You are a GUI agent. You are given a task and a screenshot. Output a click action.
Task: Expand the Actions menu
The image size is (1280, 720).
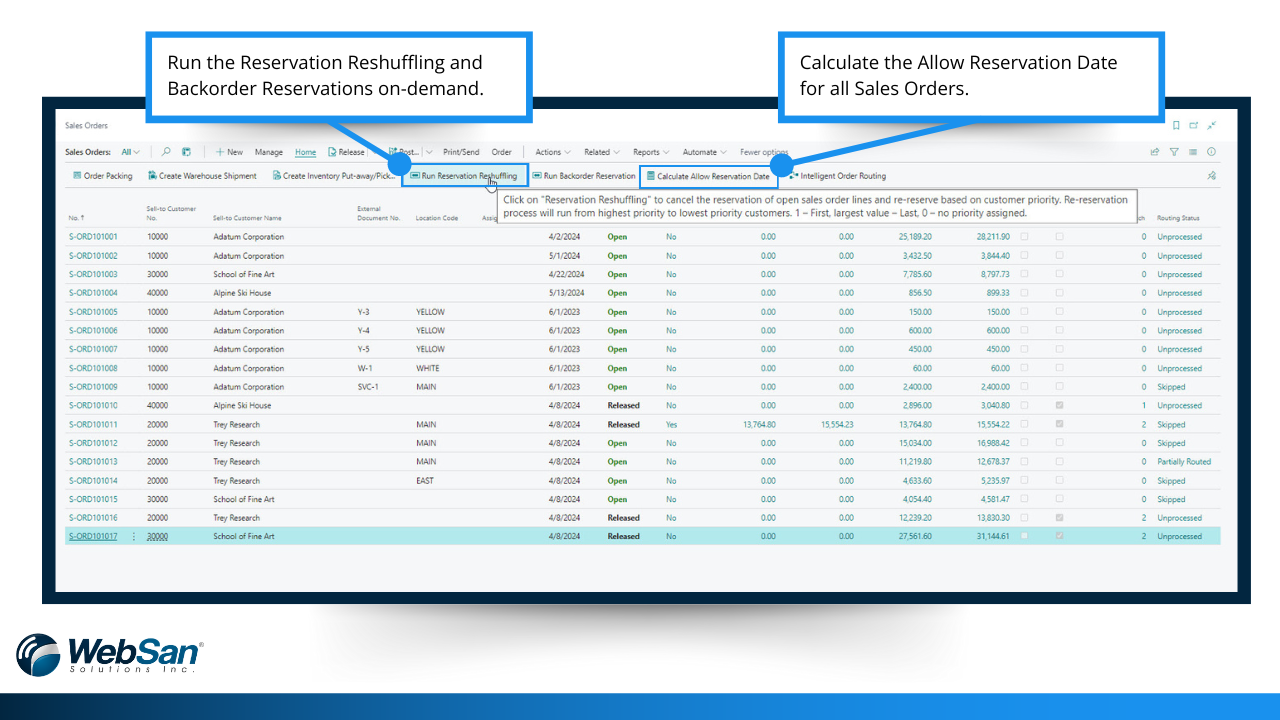click(x=553, y=152)
